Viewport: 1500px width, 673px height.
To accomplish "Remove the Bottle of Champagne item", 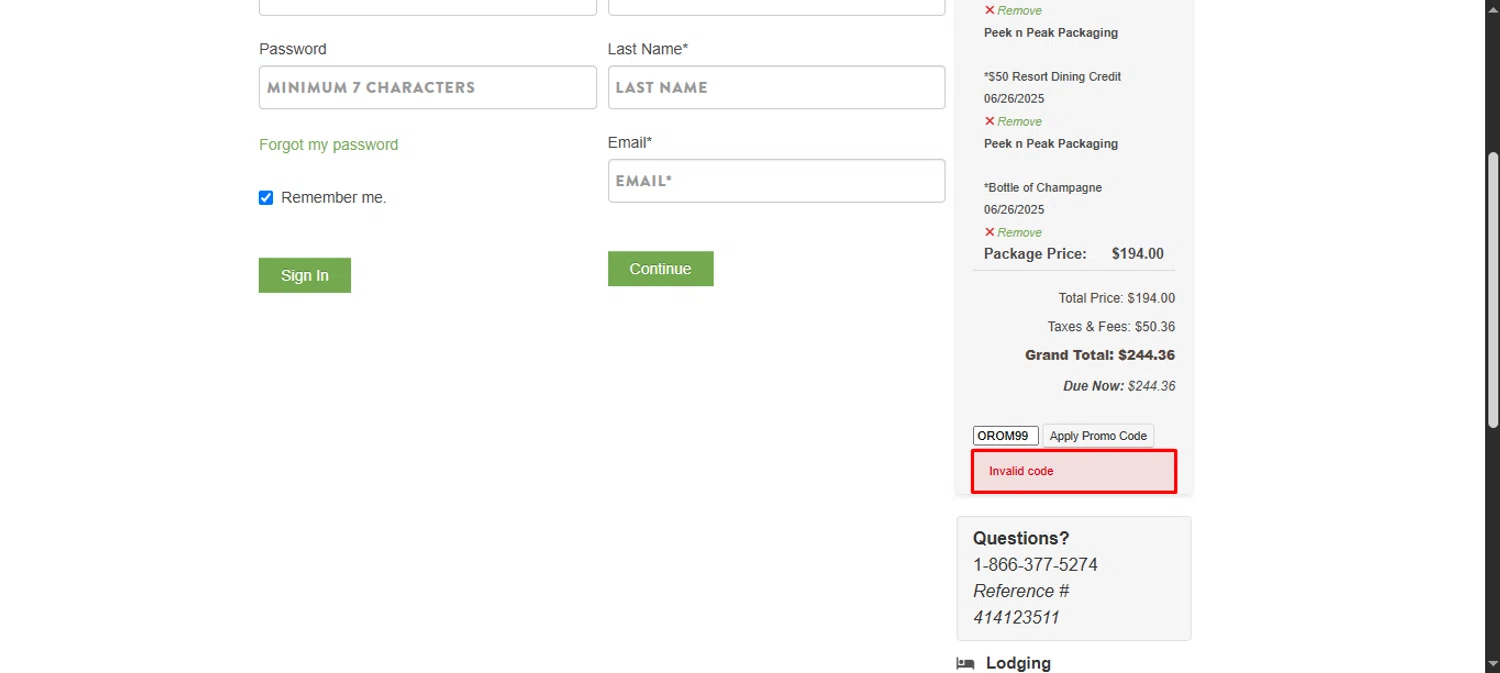I will (x=1013, y=232).
